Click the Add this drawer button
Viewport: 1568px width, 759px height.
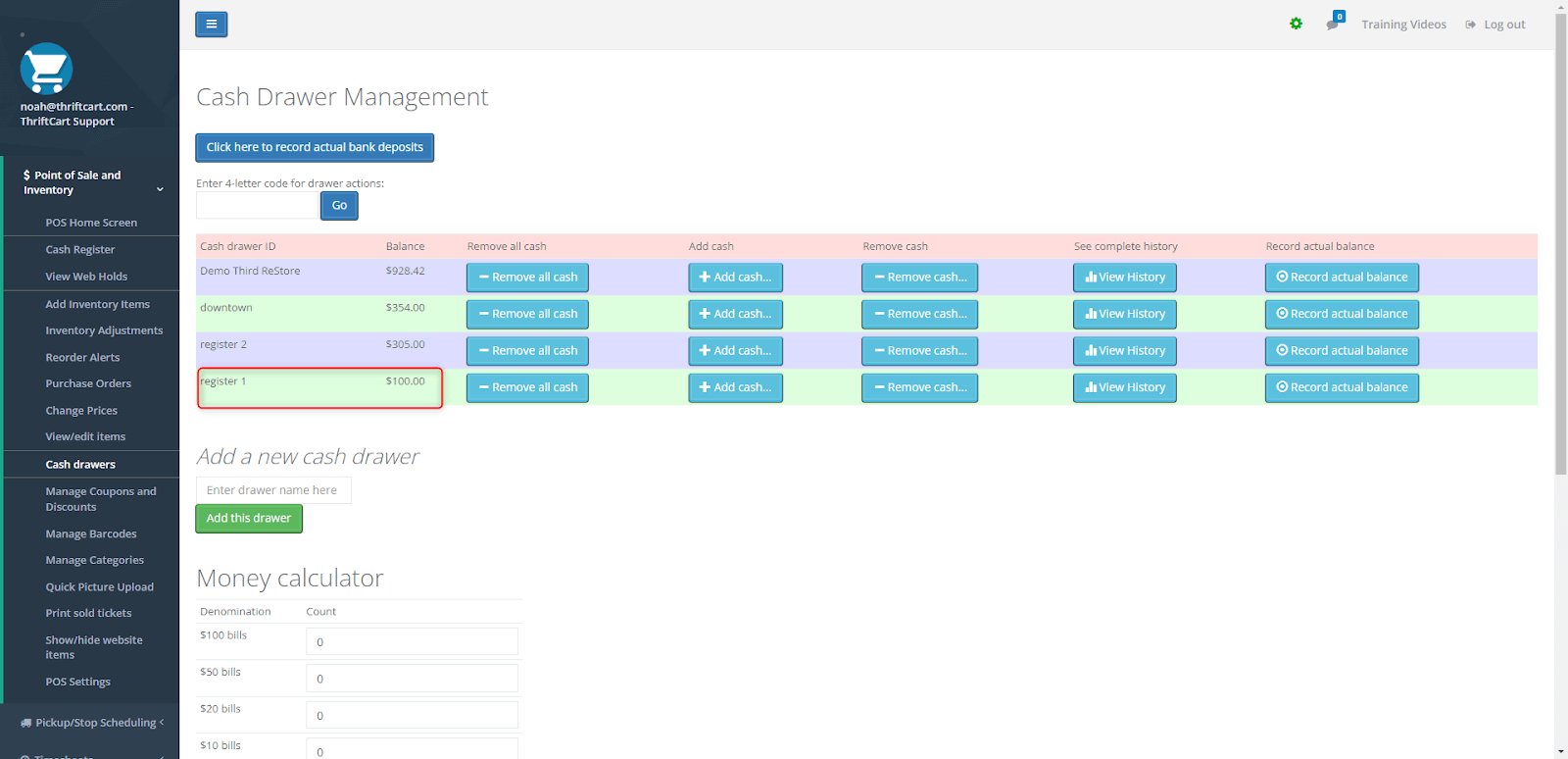point(249,519)
